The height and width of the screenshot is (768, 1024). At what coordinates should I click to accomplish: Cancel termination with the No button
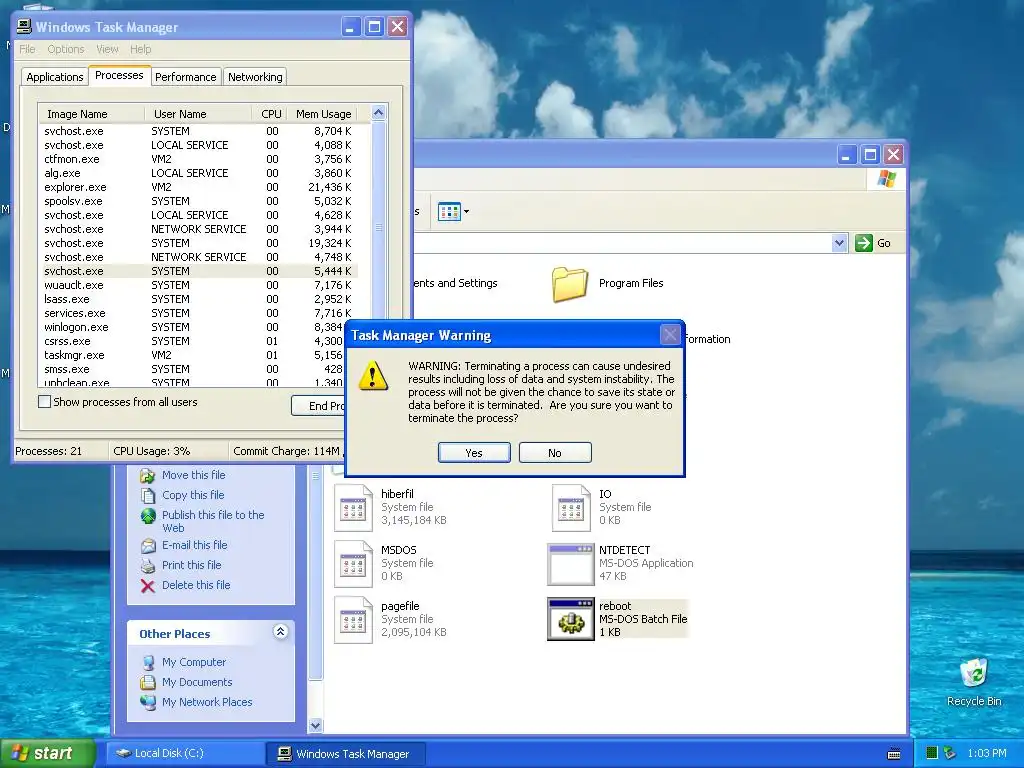pyautogui.click(x=555, y=453)
